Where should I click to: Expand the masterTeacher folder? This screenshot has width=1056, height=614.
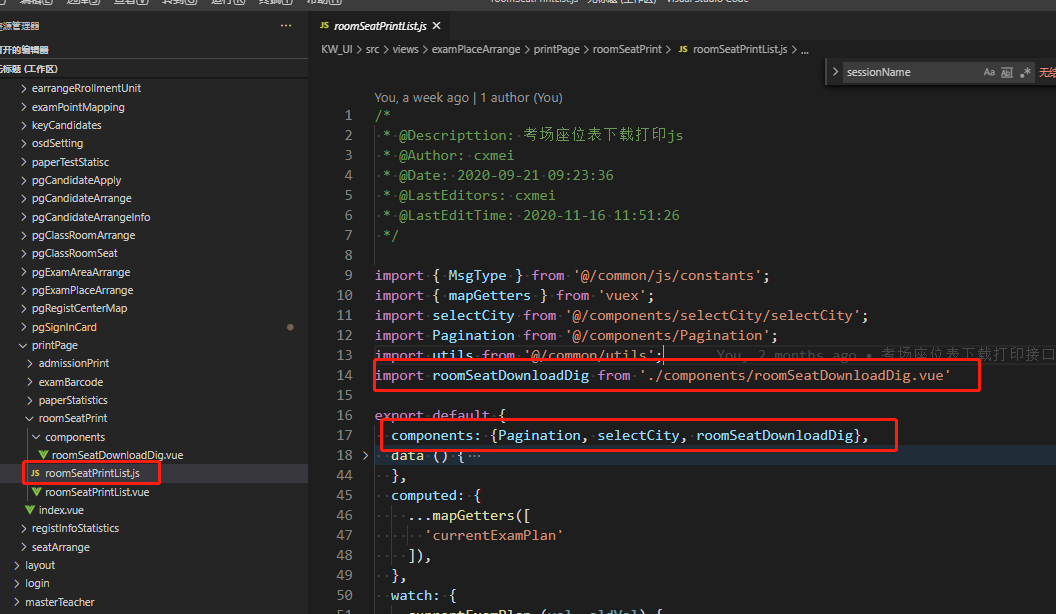coord(59,602)
